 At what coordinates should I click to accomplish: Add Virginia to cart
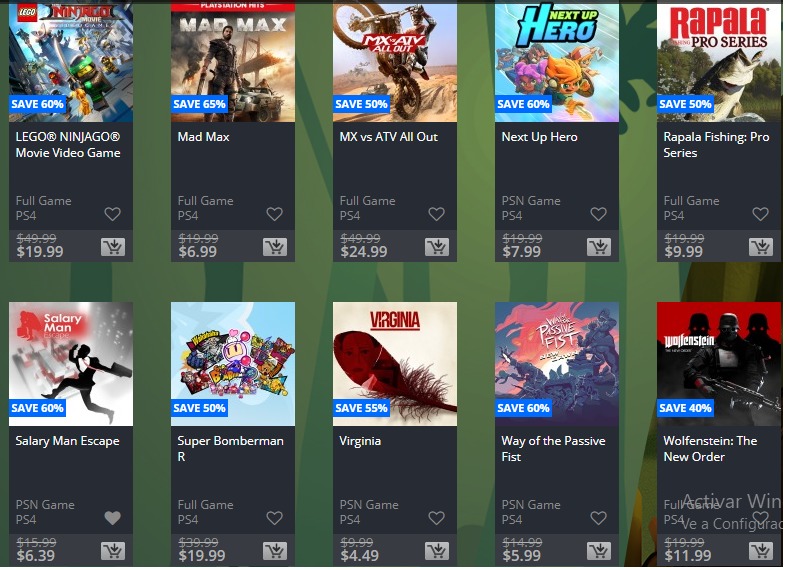pos(437,550)
